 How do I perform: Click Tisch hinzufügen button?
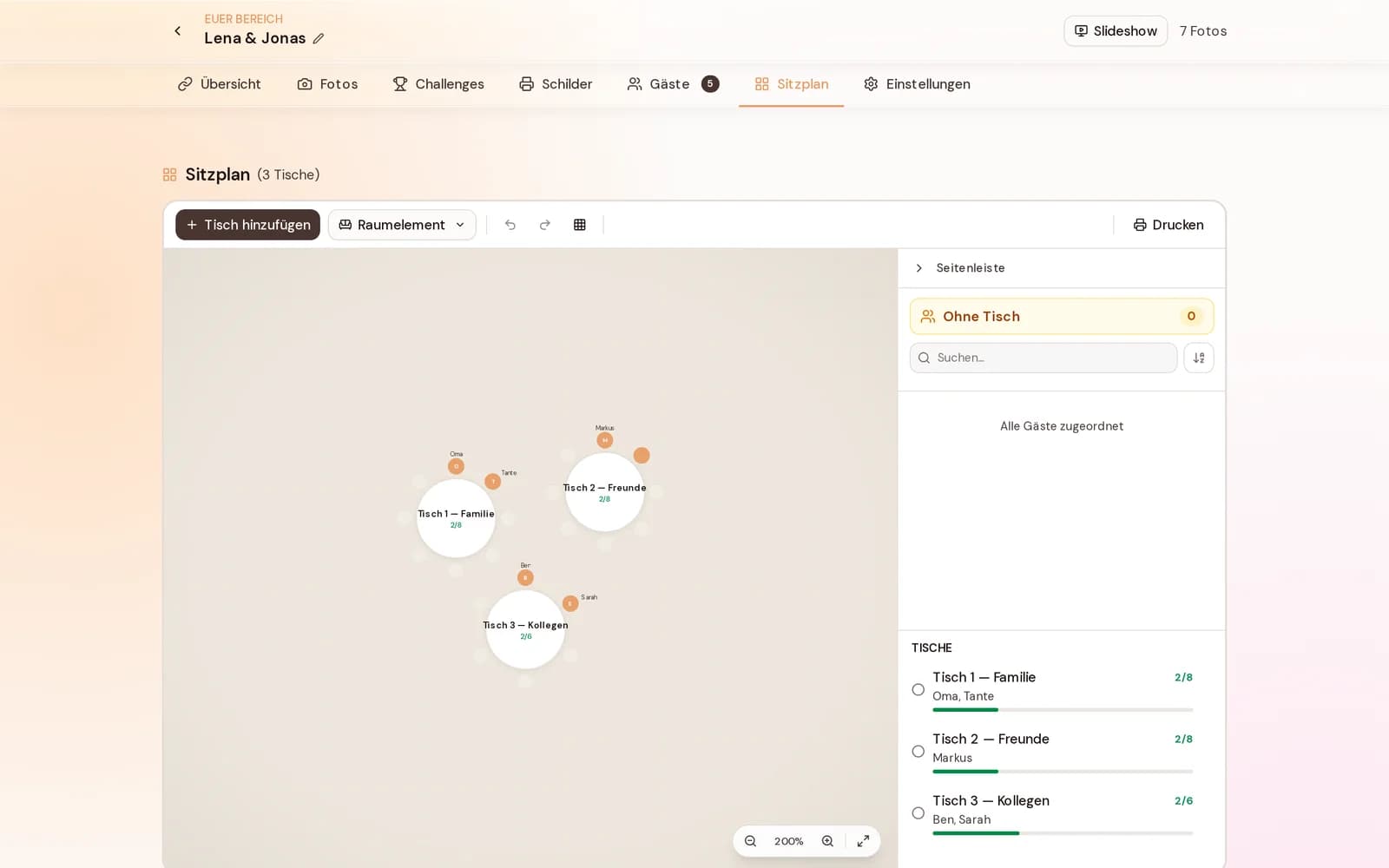pos(248,225)
